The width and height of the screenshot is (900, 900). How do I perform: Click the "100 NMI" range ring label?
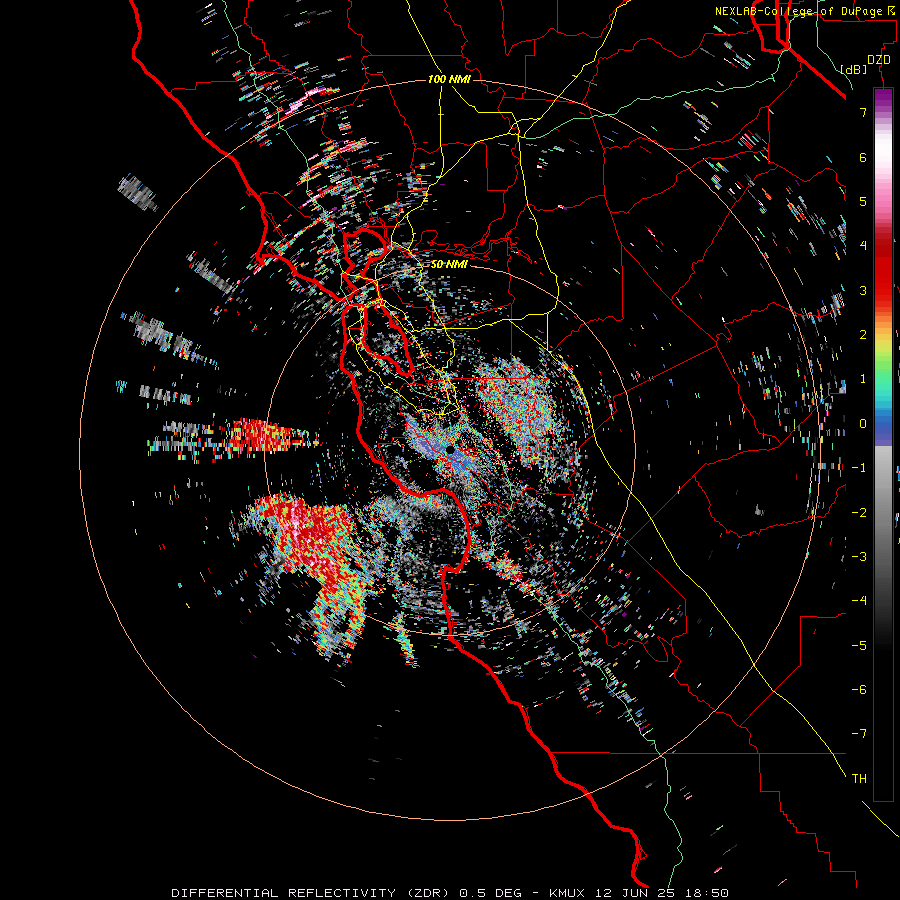tap(449, 79)
